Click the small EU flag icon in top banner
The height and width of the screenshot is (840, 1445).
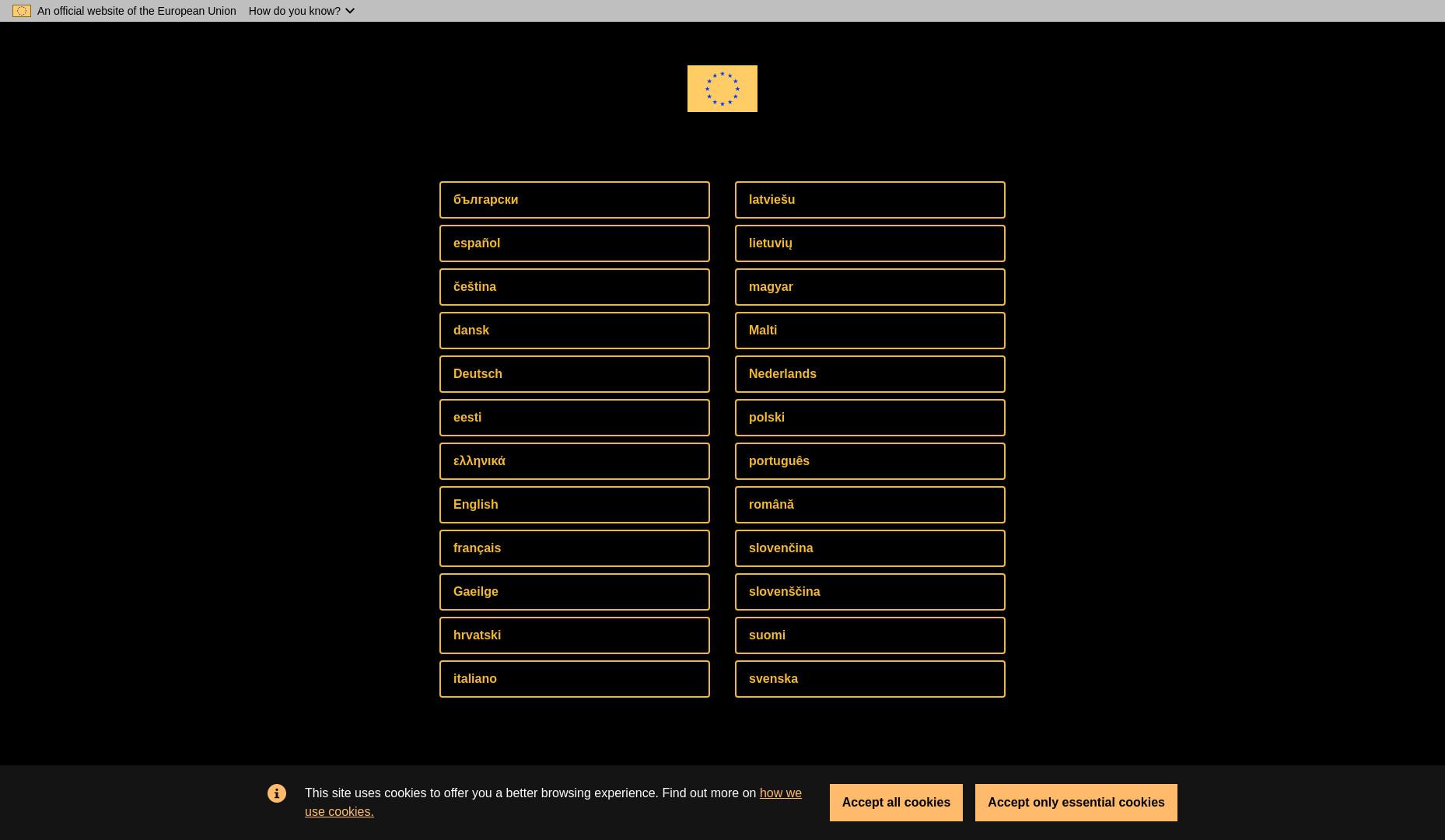tap(22, 11)
